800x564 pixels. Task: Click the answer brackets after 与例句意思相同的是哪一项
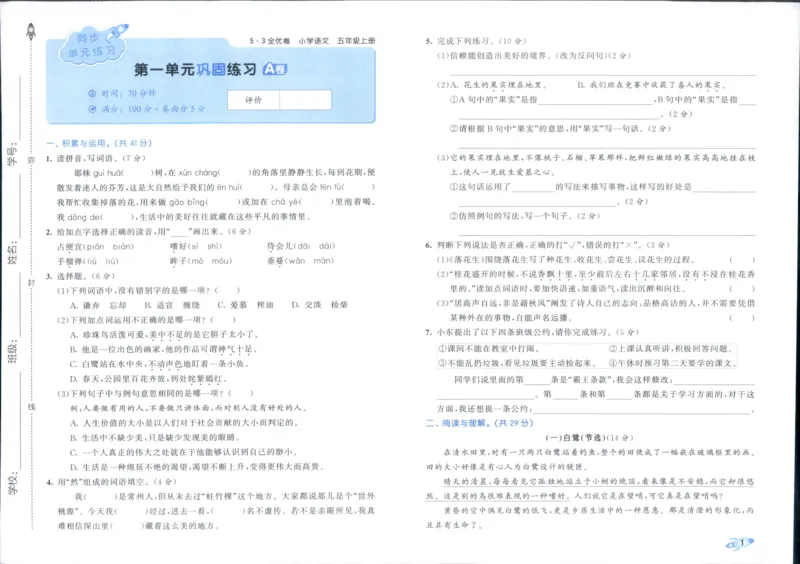tap(241, 394)
